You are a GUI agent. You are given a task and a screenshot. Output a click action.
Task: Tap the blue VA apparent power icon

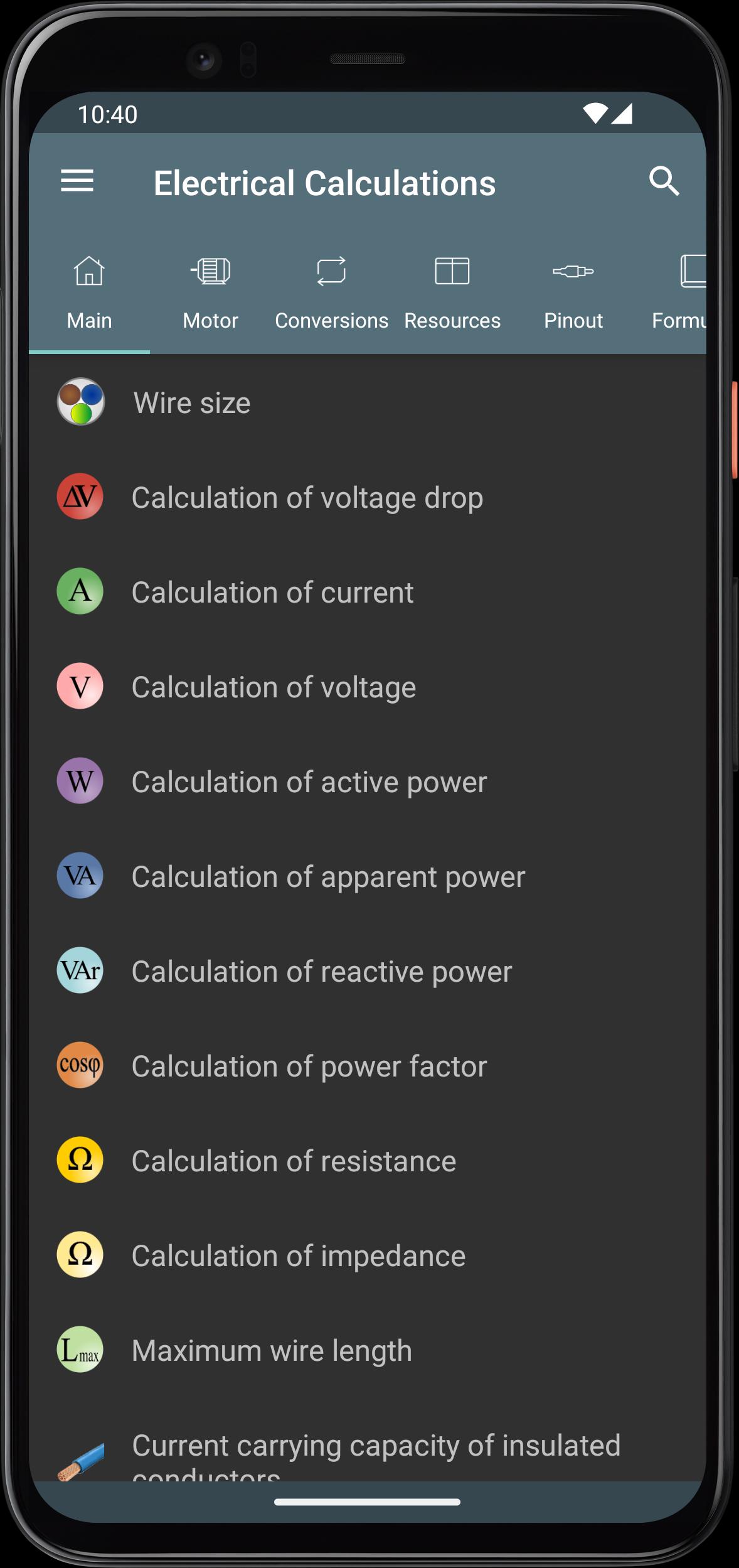tap(80, 876)
